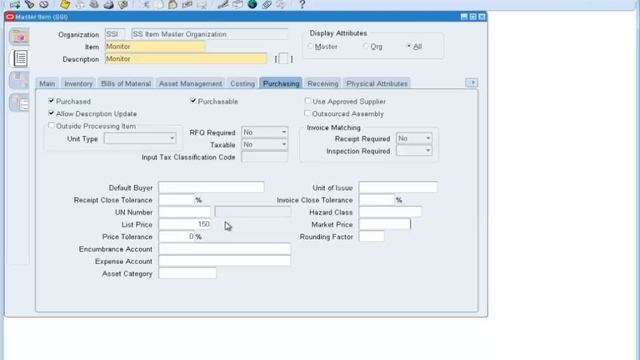Open Window Help question mark icon
Image resolution: width=640 pixels, height=360 pixels.
302,4
